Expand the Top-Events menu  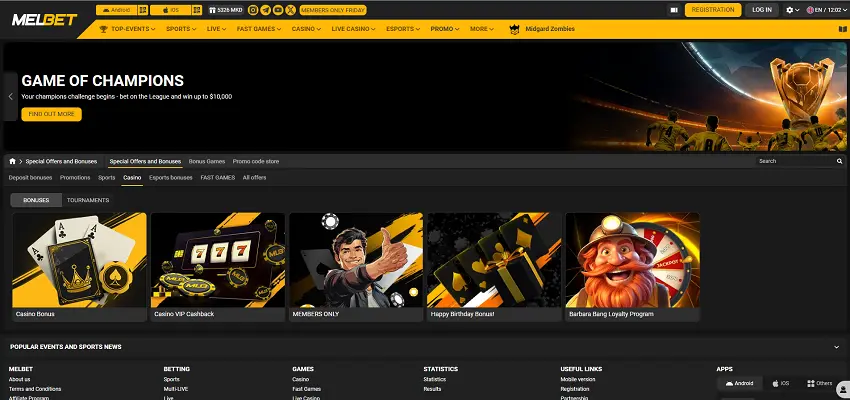coord(128,29)
